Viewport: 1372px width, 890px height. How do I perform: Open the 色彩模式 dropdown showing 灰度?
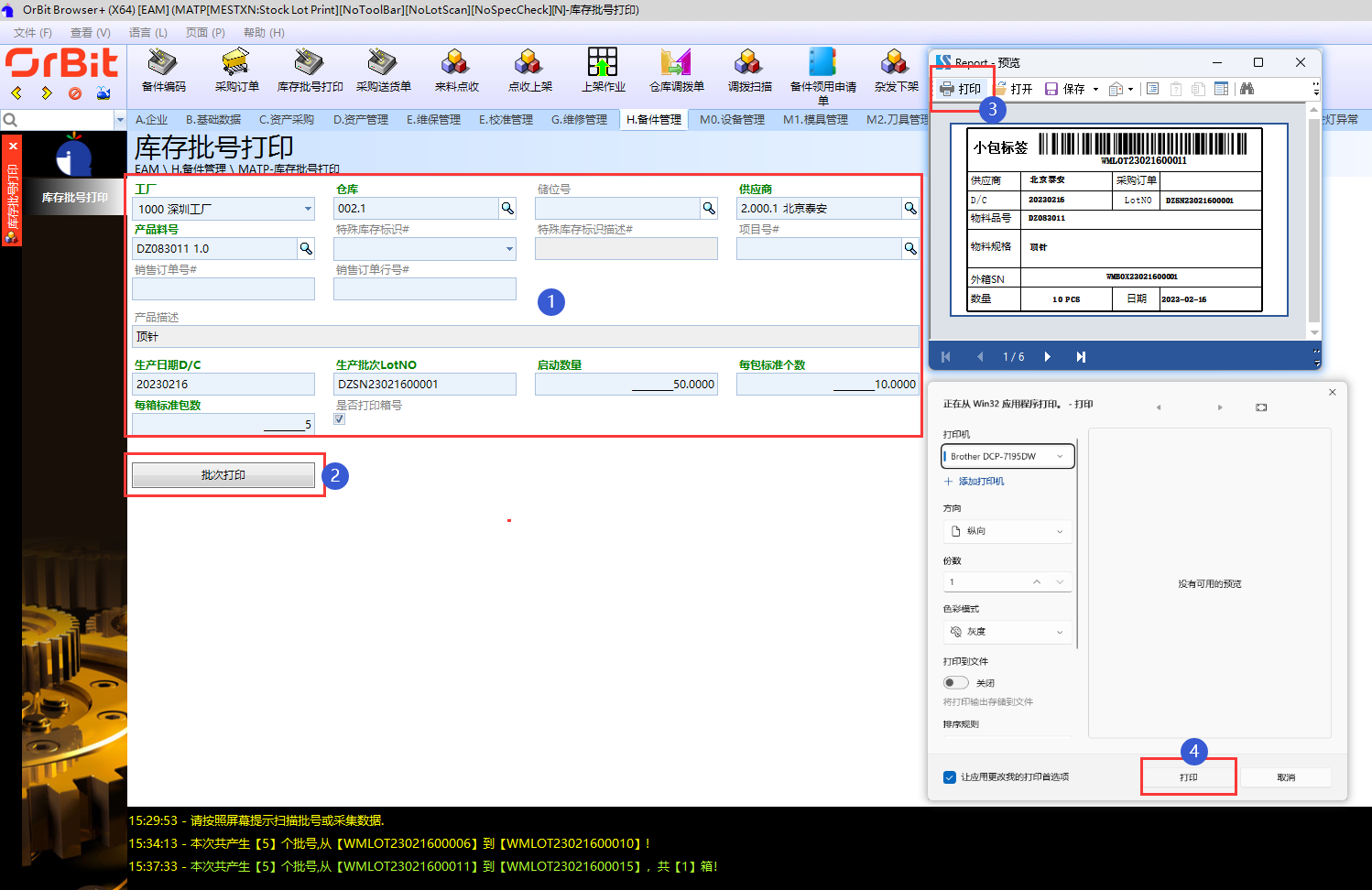tap(1007, 632)
